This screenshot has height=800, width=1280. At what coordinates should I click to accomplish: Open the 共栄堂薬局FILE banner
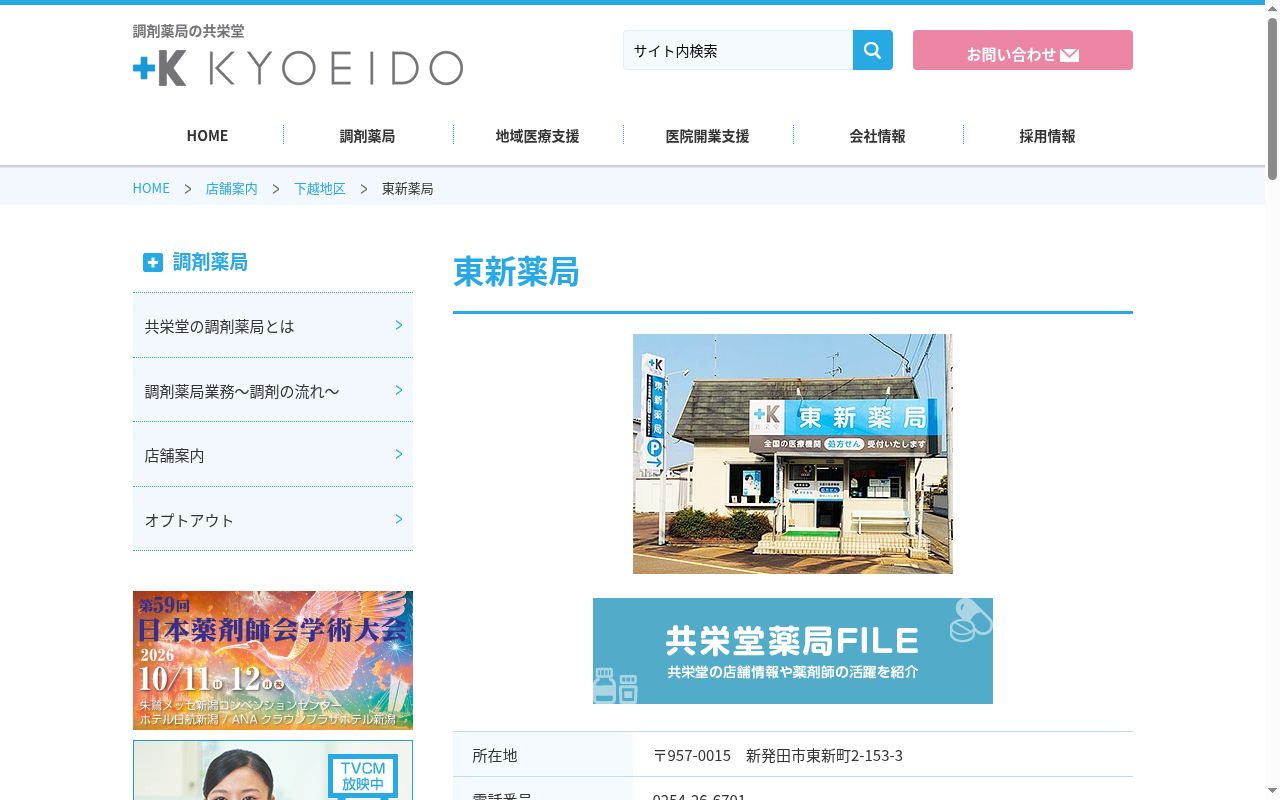(793, 651)
